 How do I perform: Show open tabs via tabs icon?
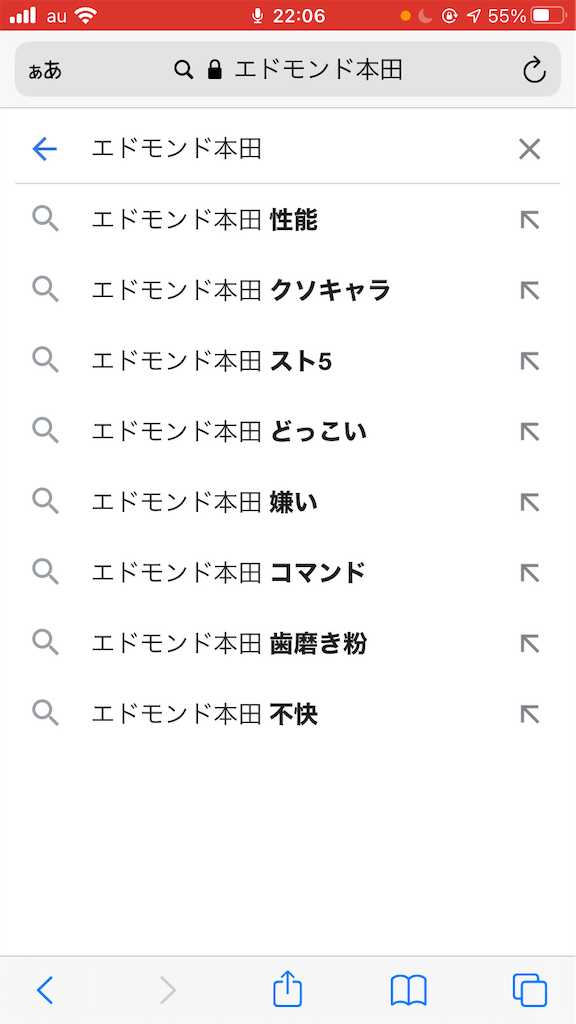[530, 990]
